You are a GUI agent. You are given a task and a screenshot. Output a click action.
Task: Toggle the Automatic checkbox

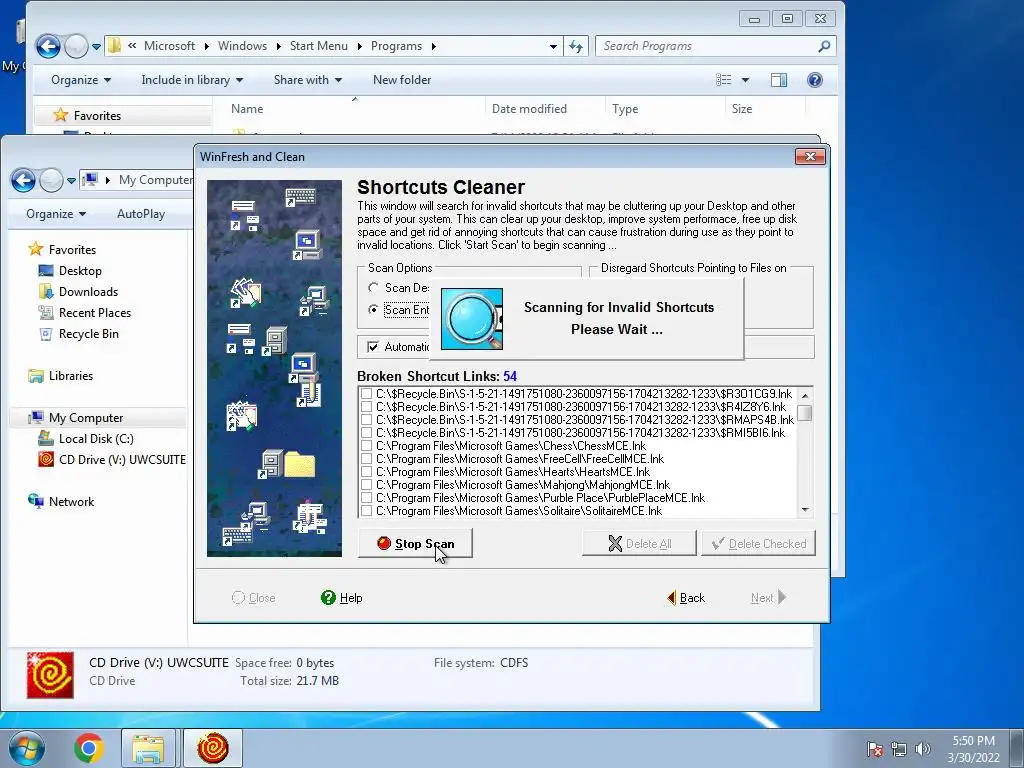pos(373,347)
